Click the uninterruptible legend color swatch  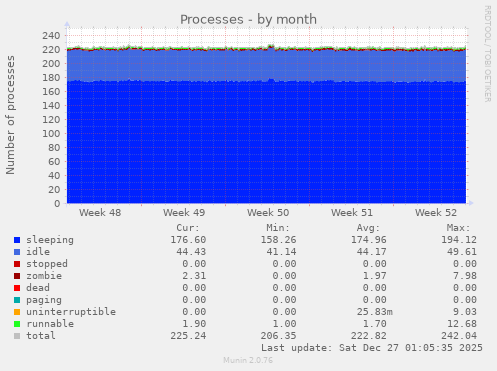tap(17, 312)
